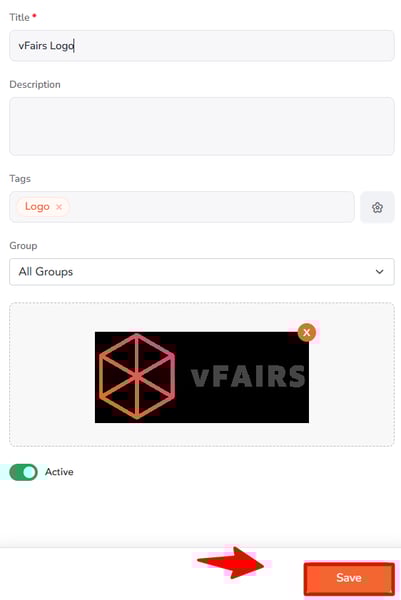Click the Active label text
Screen dimensions: 401x600
[59, 472]
